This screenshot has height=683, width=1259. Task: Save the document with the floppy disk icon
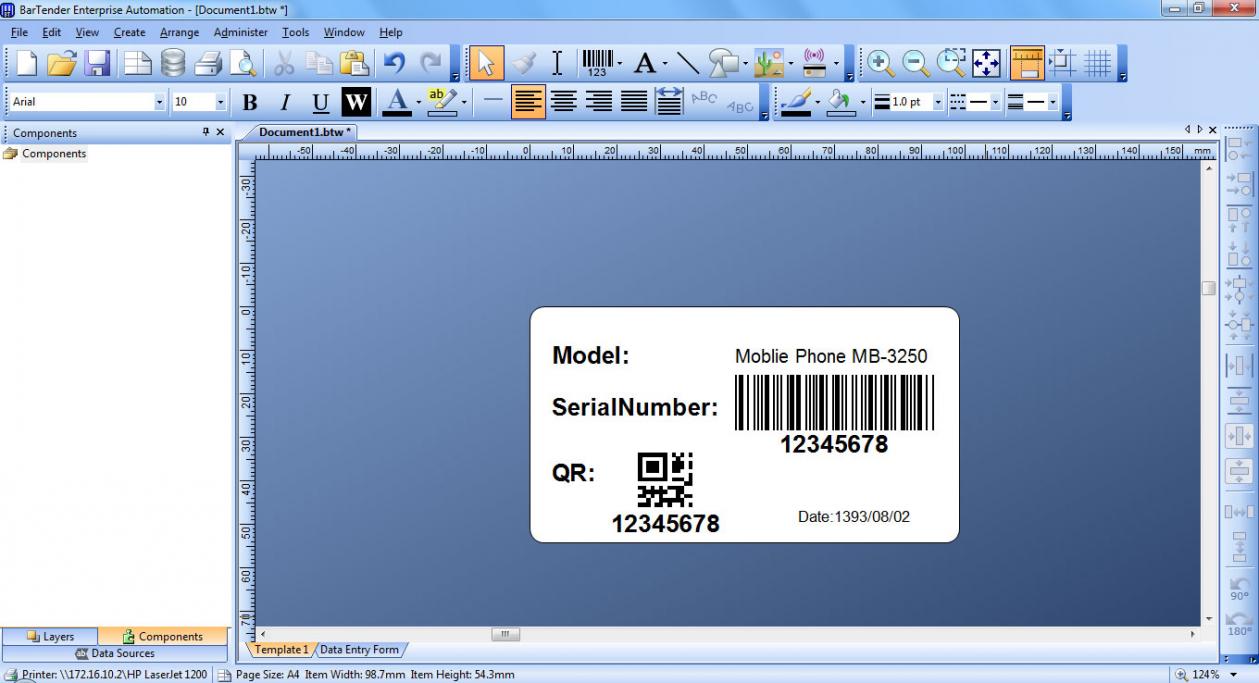(x=97, y=64)
